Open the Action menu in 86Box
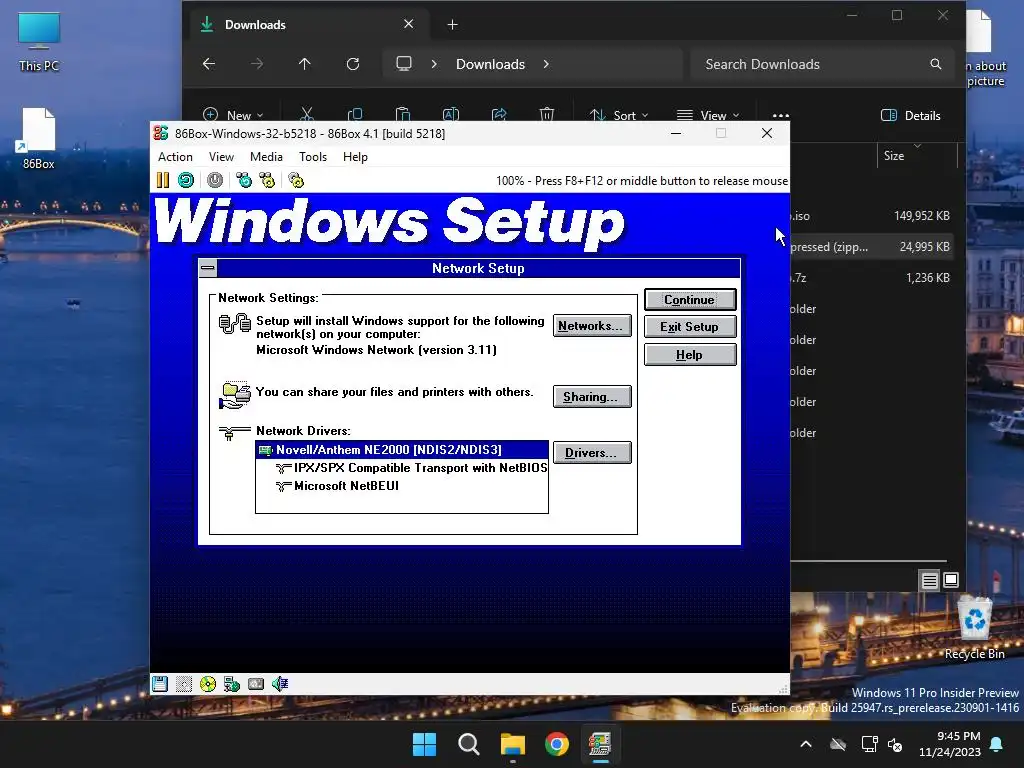Image resolution: width=1024 pixels, height=768 pixels. [x=175, y=157]
